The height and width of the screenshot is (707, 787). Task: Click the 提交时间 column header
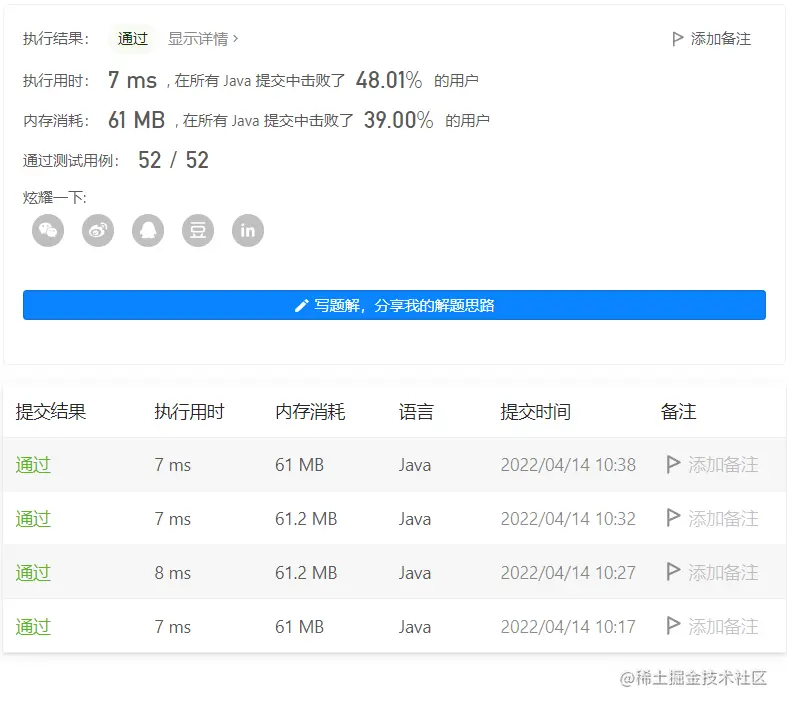pyautogui.click(x=536, y=411)
